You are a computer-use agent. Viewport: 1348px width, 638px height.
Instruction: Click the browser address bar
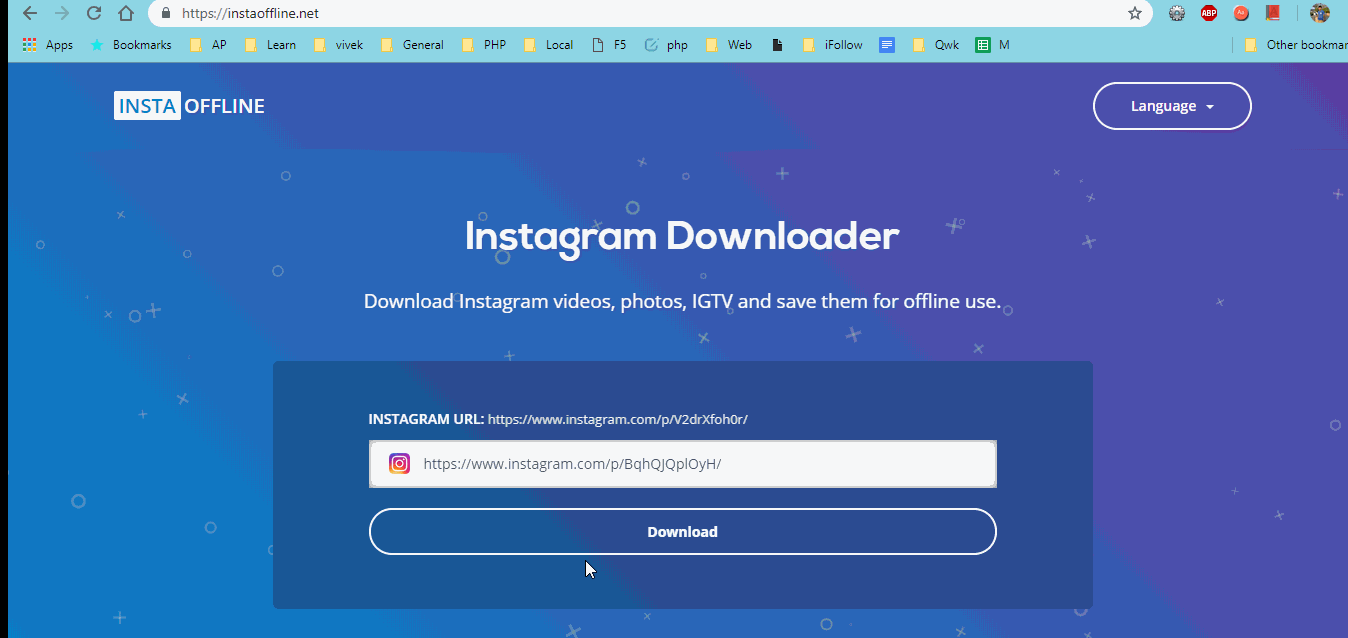click(640, 14)
